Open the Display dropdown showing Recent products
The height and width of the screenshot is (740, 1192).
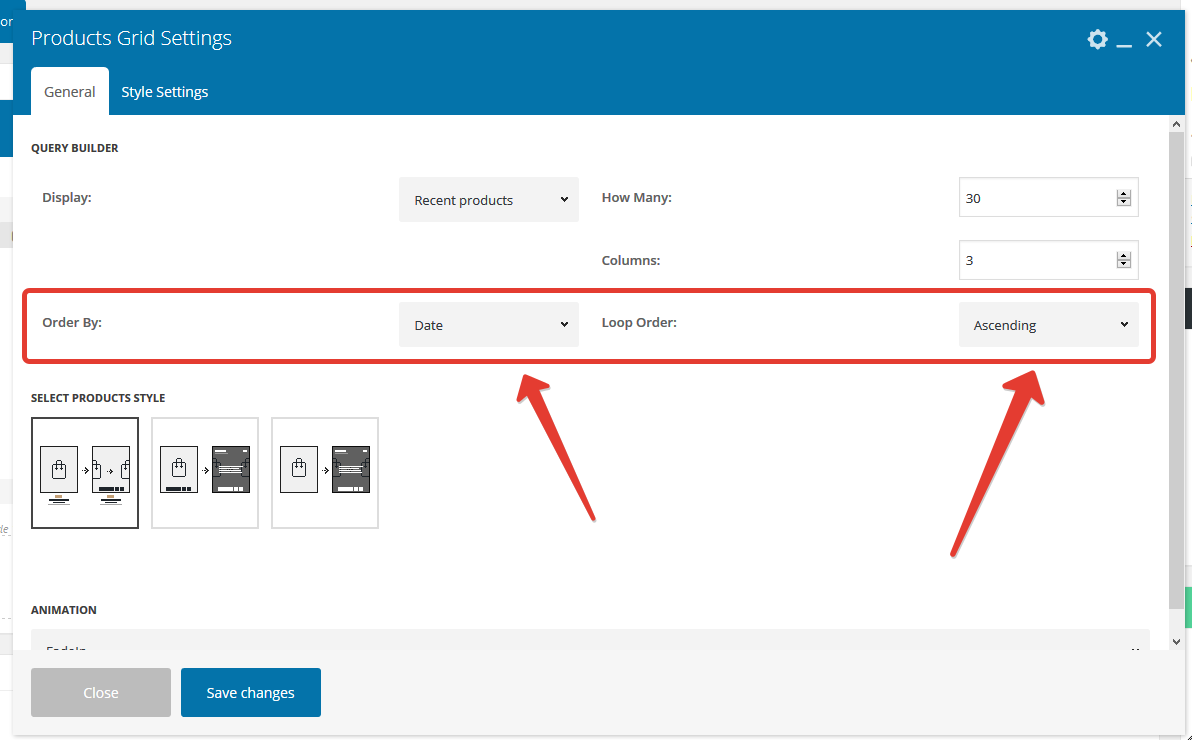[x=489, y=200]
